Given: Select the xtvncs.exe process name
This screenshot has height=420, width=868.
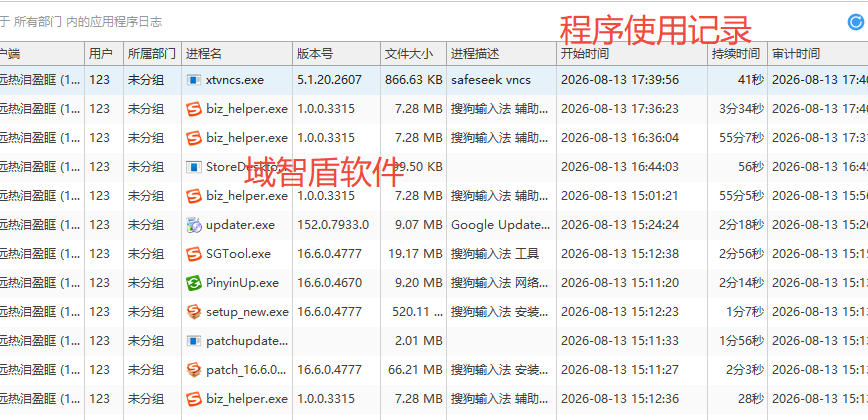Looking at the screenshot, I should coord(235,80).
